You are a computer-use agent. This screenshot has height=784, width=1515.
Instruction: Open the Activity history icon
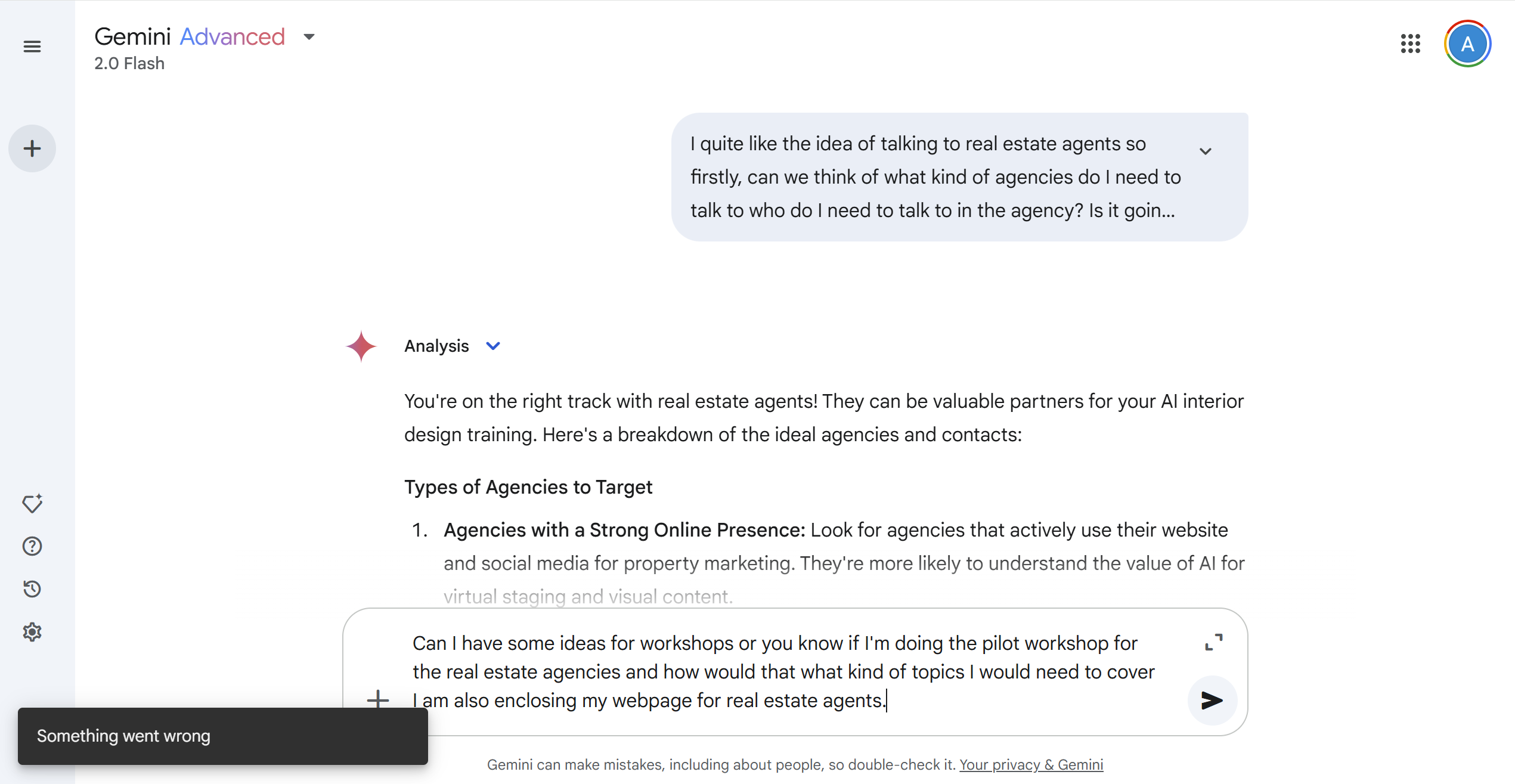coord(32,589)
